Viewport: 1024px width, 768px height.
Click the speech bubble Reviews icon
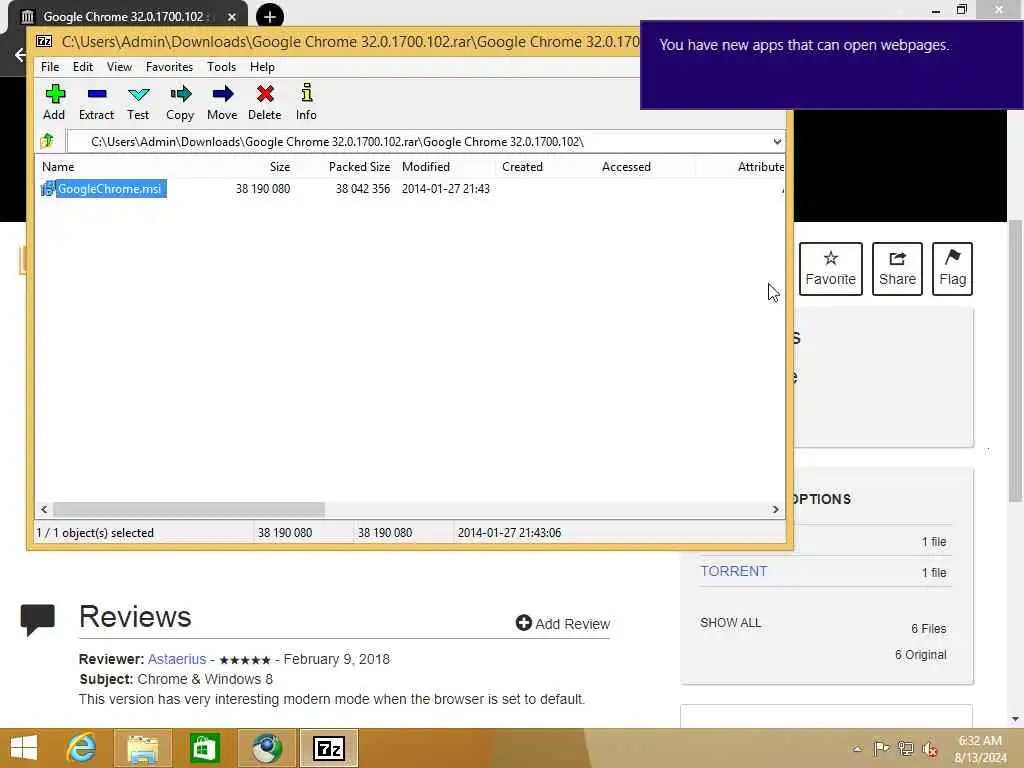(x=38, y=619)
